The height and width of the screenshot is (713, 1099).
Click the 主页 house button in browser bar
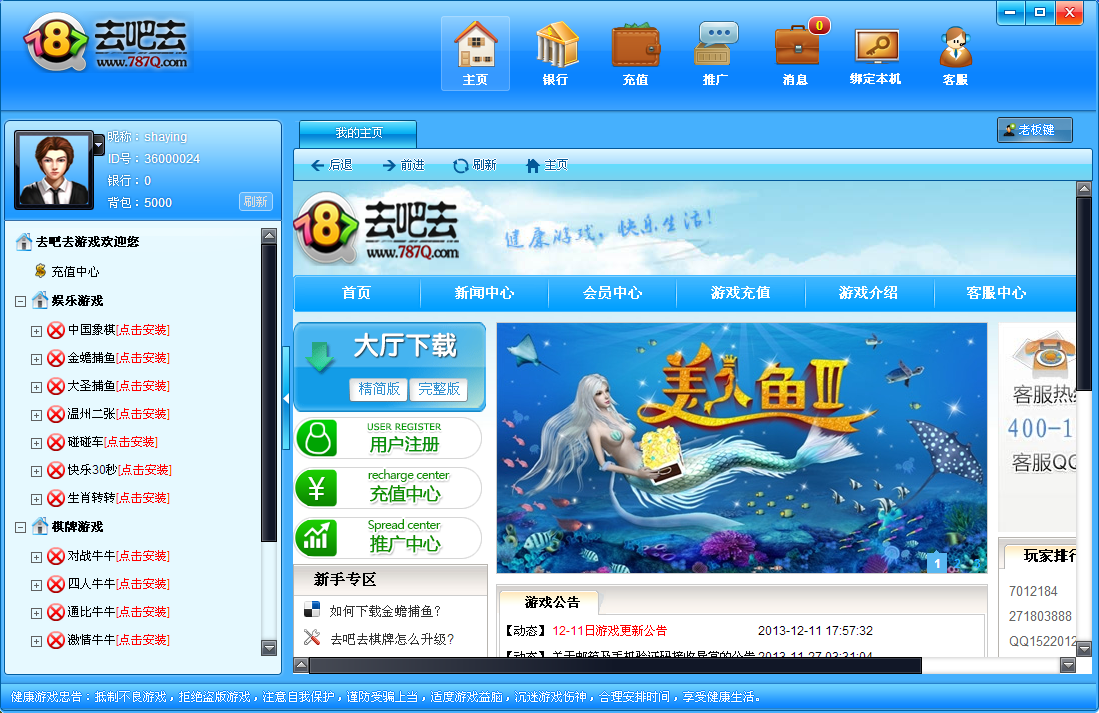[x=547, y=165]
